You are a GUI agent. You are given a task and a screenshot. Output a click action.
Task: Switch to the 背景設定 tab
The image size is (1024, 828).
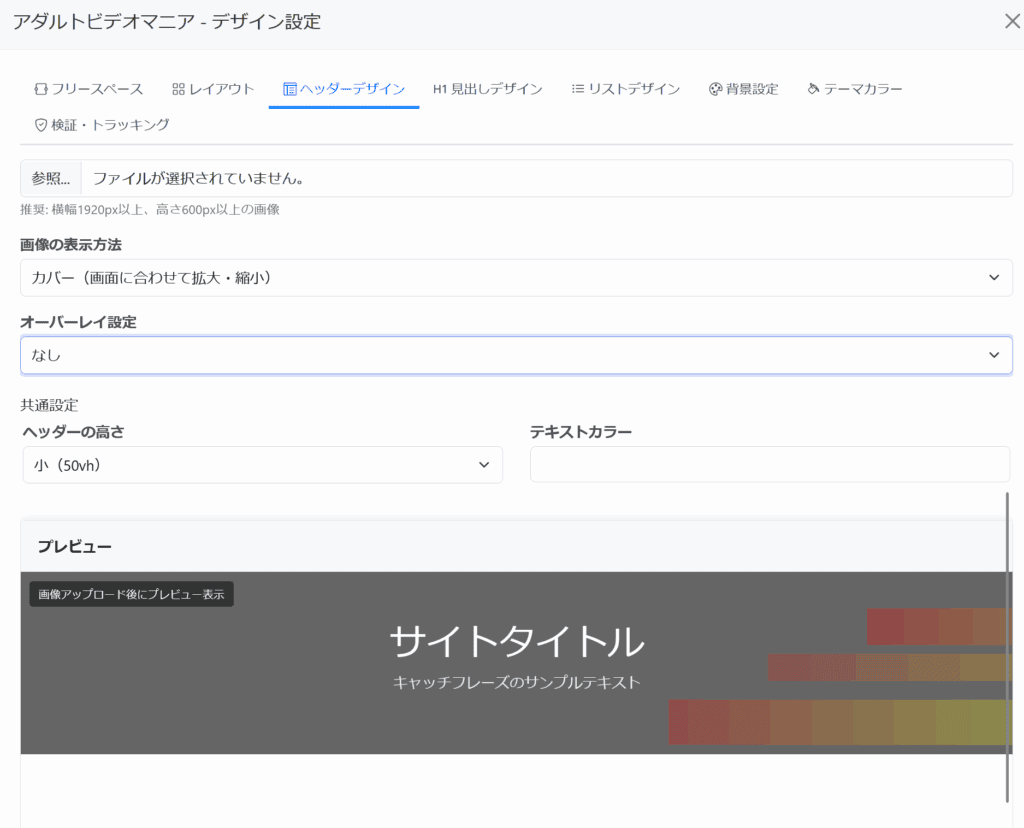point(744,89)
